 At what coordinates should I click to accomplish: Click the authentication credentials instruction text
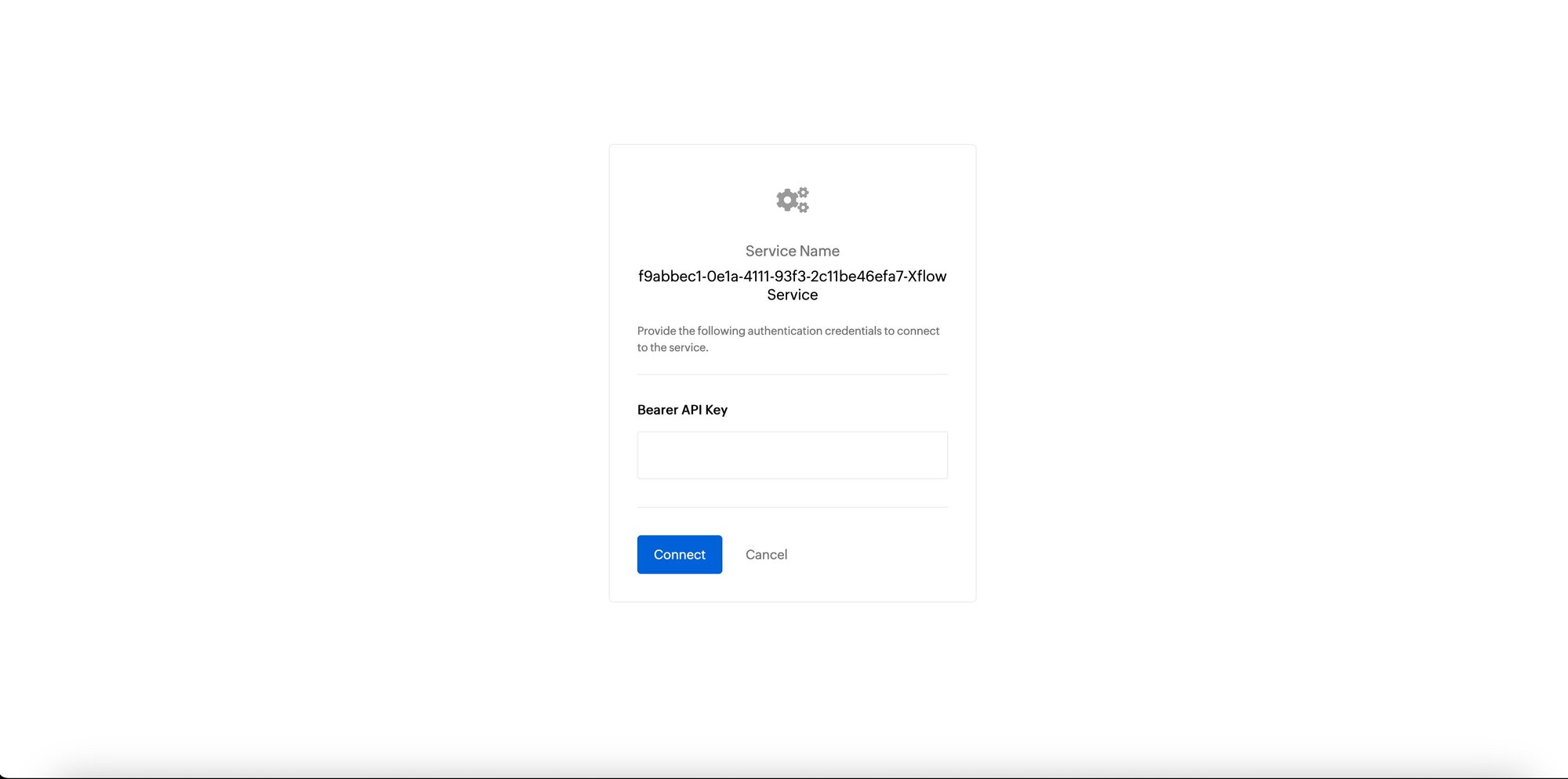tap(789, 339)
